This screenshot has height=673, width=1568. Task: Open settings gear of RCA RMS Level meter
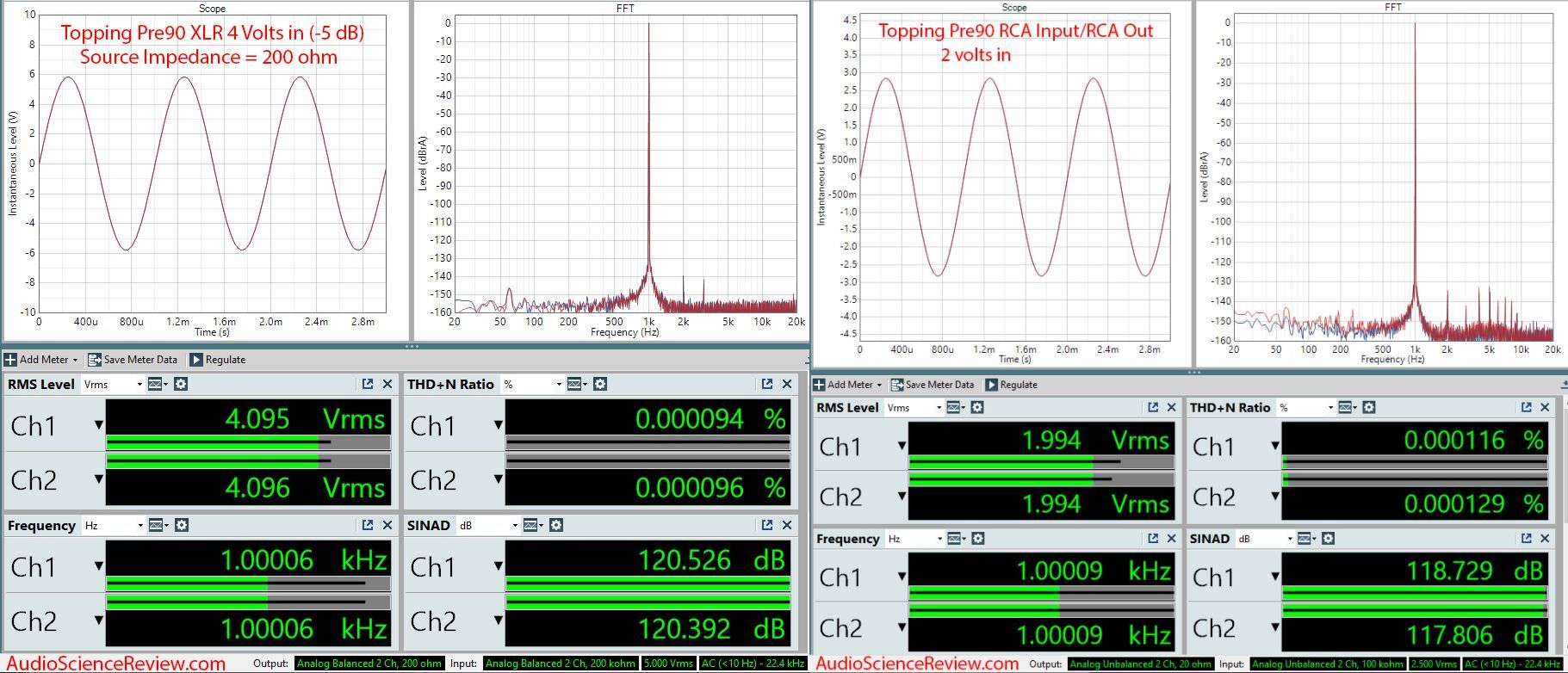pos(977,407)
